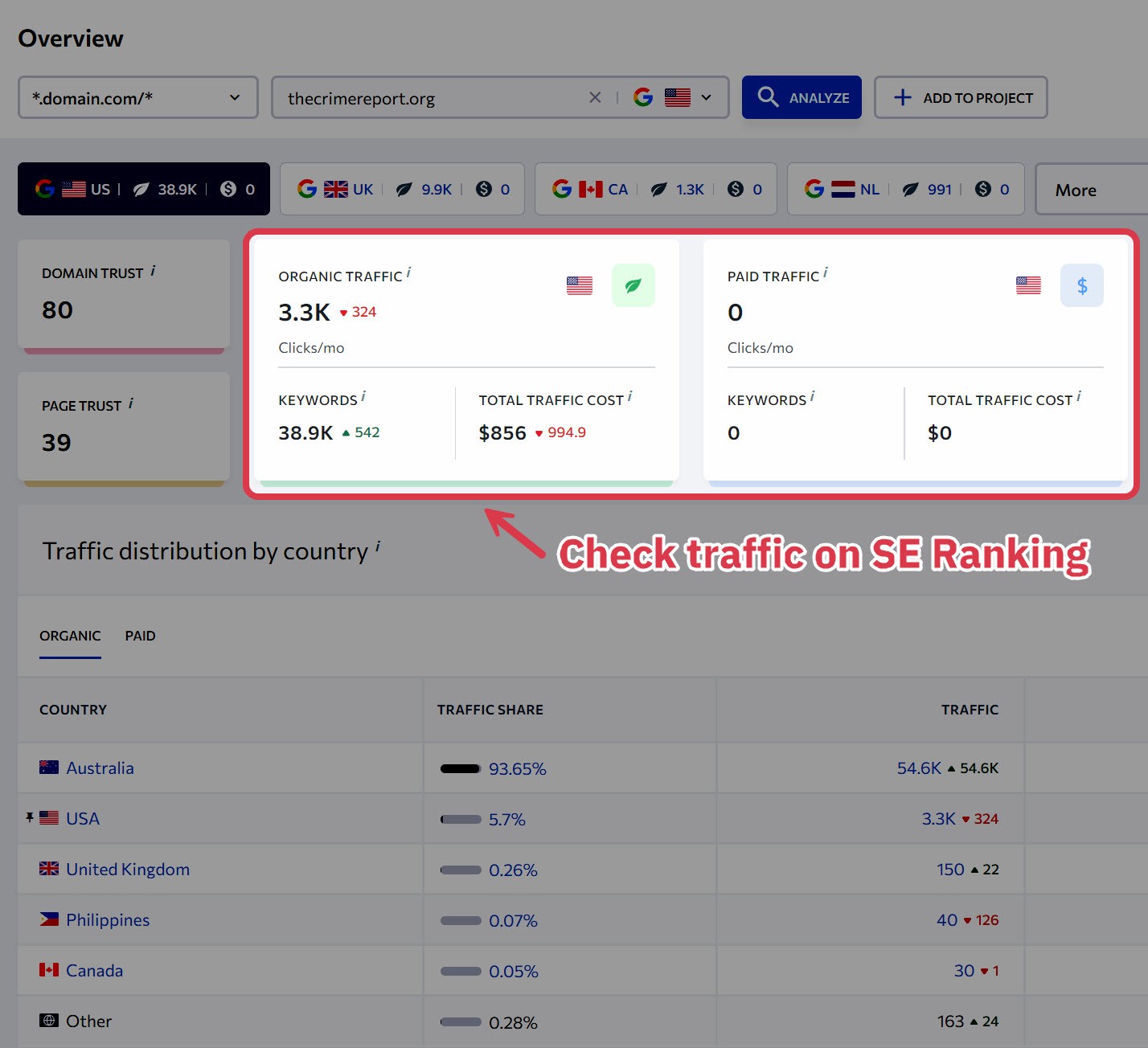
Task: Click Traffic distribution by country info icon
Action: (378, 547)
